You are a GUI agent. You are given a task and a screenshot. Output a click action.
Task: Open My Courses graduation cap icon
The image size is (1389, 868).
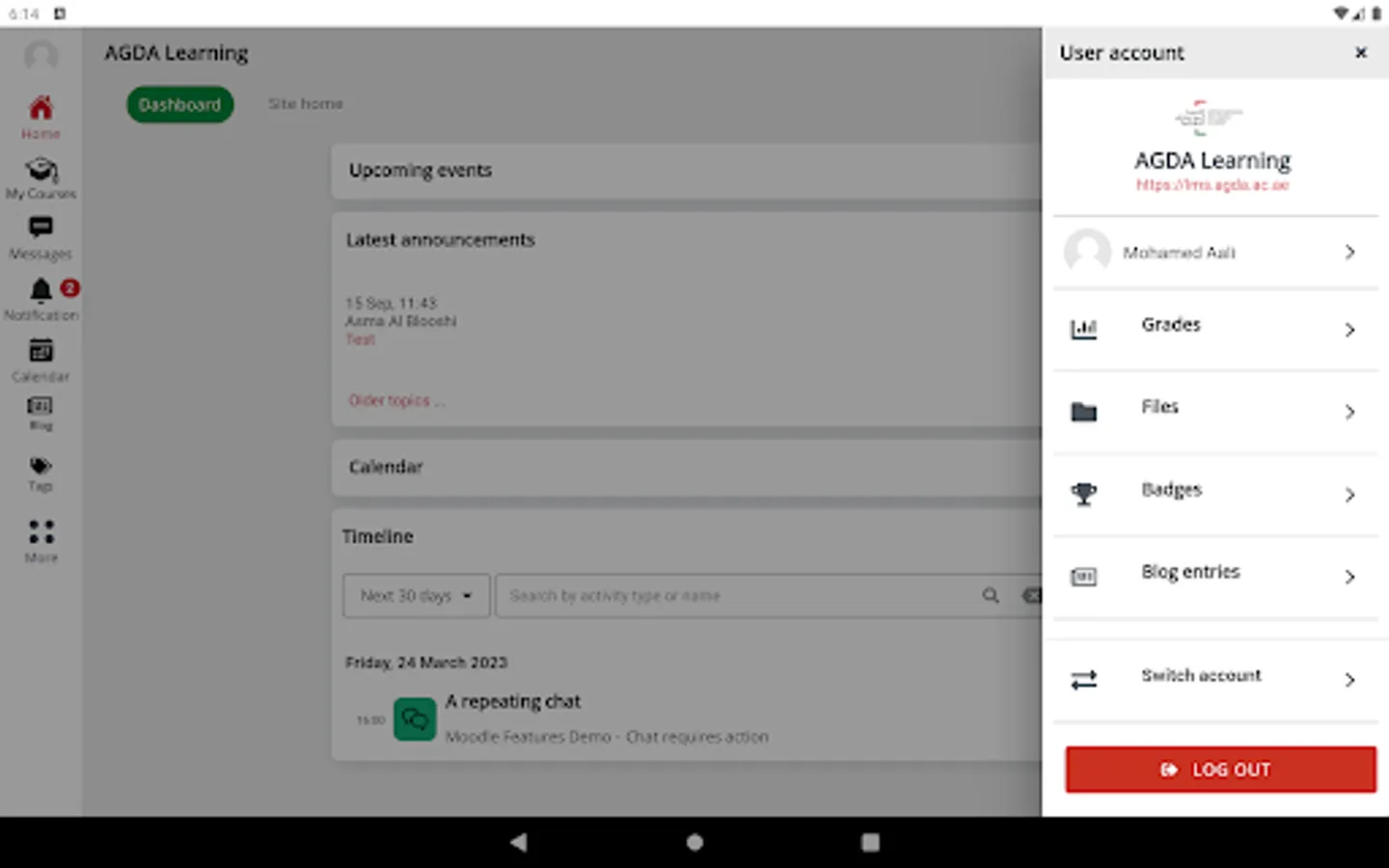[41, 170]
